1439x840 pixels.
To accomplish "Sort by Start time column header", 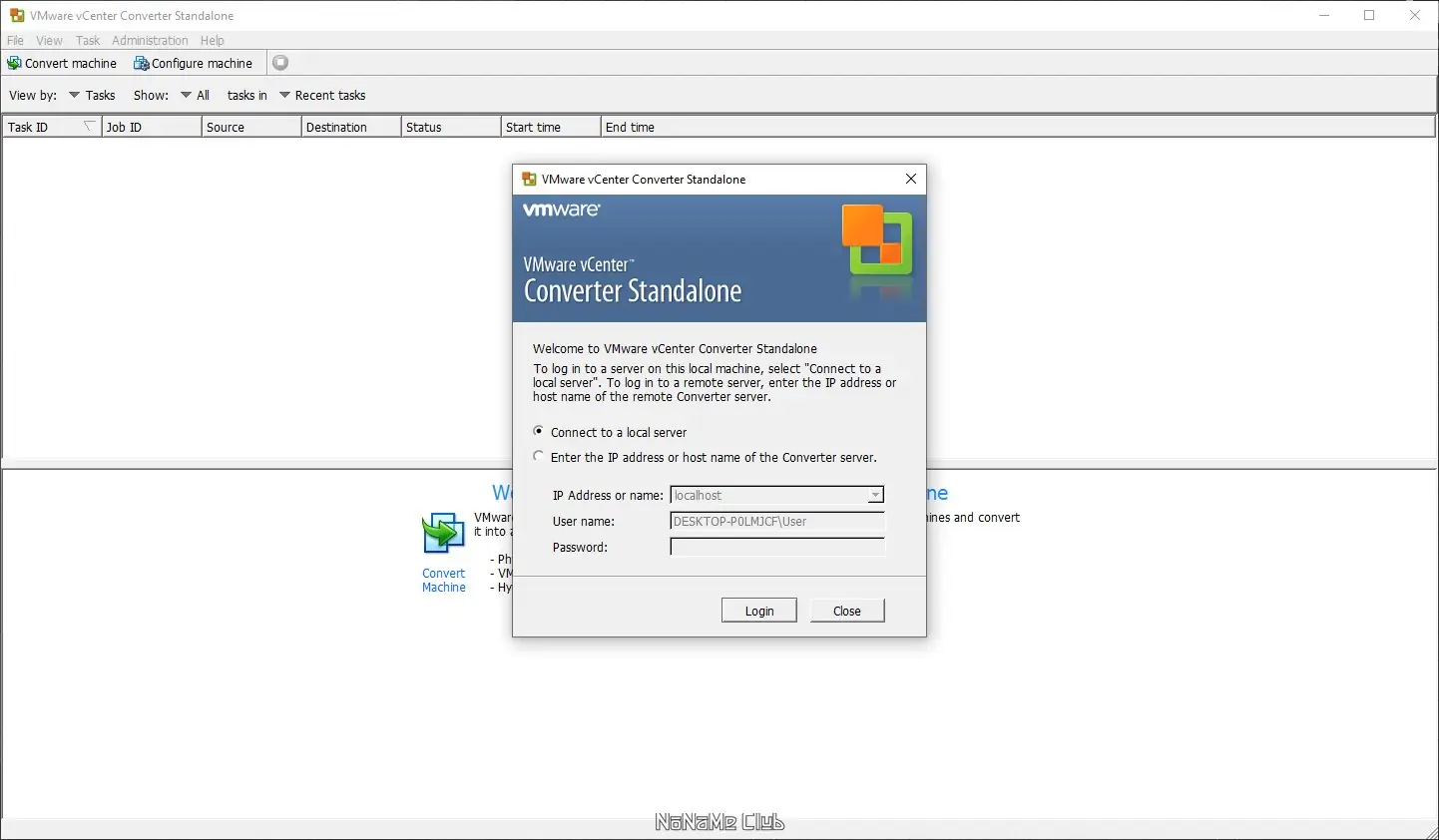I will pyautogui.click(x=551, y=127).
